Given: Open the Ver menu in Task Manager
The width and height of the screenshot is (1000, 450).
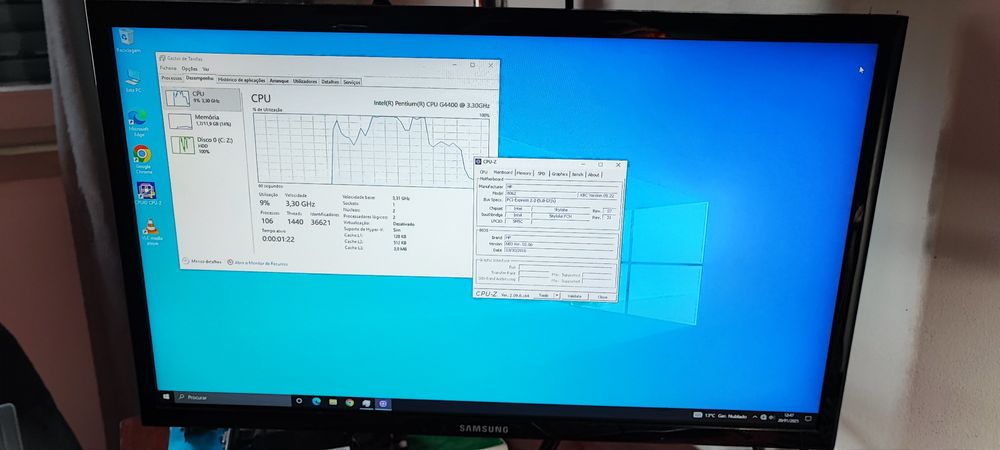Looking at the screenshot, I should (x=206, y=69).
